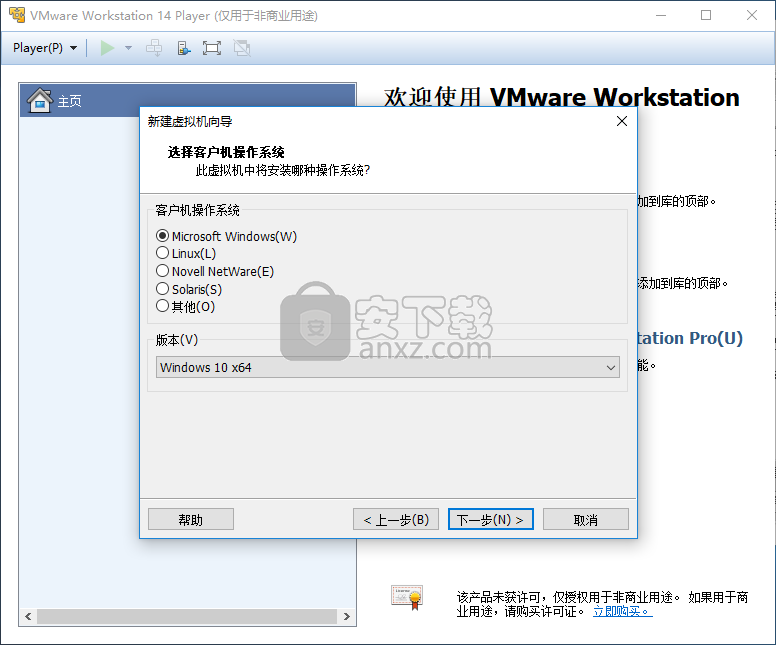776x645 pixels.
Task: Click library scrollbar left arrow
Action: tap(28, 616)
